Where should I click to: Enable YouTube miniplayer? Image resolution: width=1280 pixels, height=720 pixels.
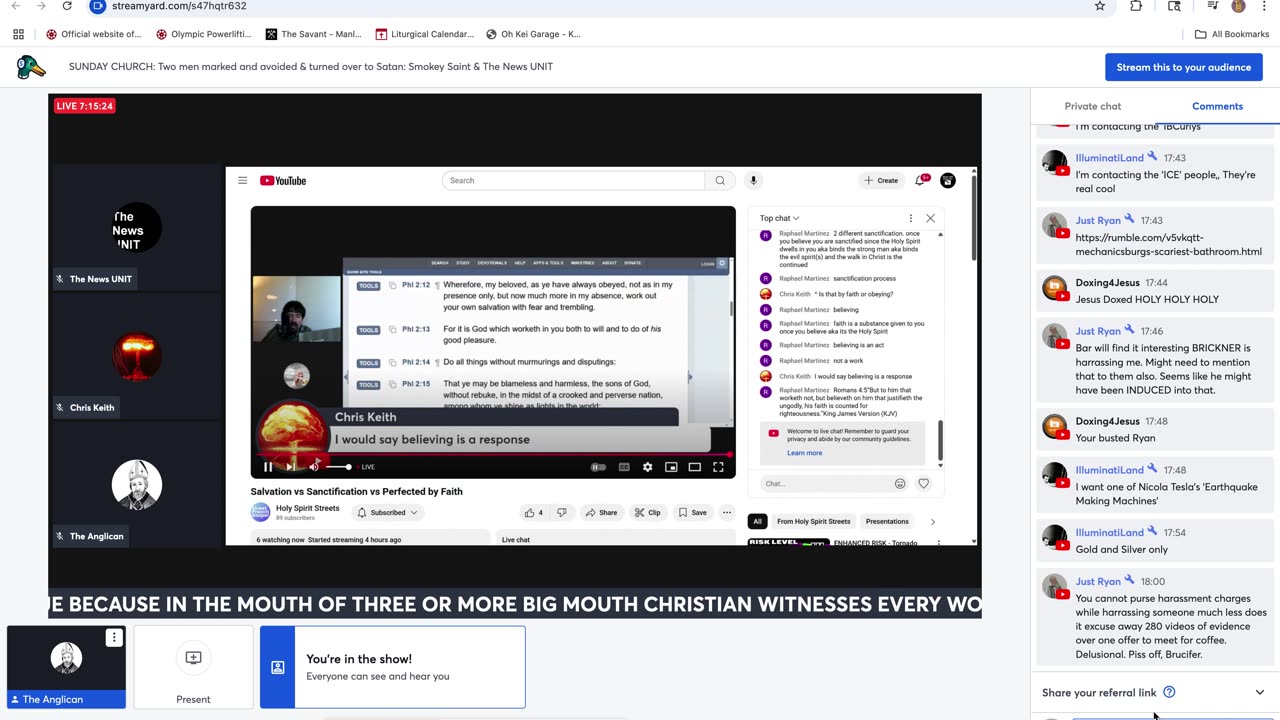tap(671, 467)
